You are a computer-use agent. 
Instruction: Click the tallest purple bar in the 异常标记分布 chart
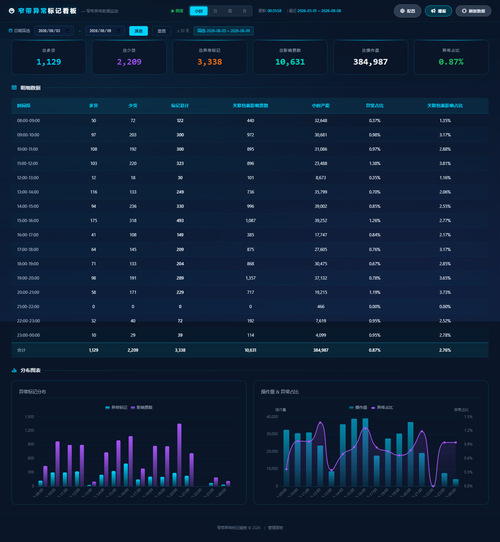179,455
